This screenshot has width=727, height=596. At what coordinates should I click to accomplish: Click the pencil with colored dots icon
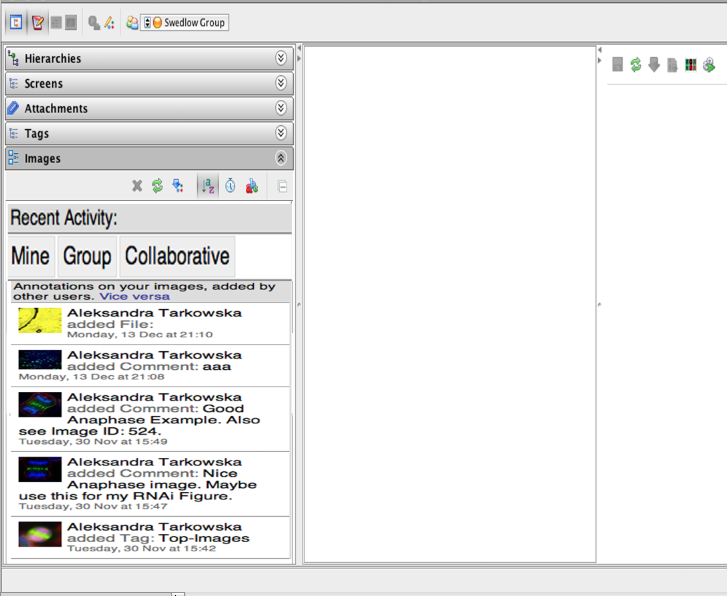[109, 23]
